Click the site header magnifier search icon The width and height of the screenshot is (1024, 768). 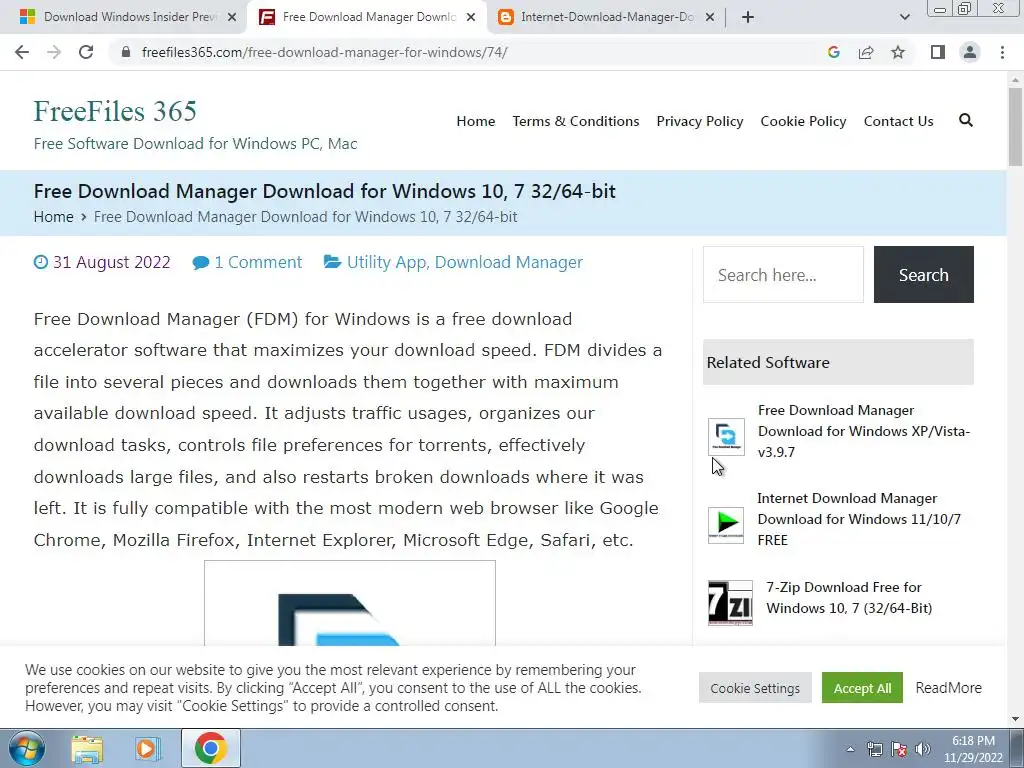965,120
